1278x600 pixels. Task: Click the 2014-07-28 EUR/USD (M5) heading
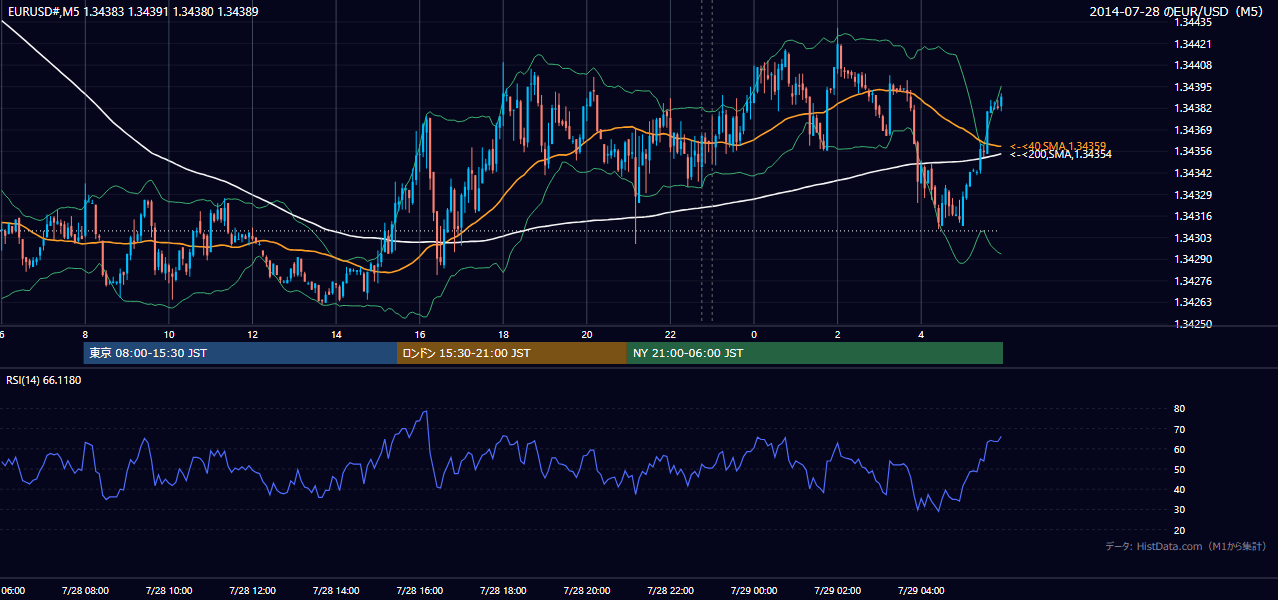pyautogui.click(x=1177, y=12)
